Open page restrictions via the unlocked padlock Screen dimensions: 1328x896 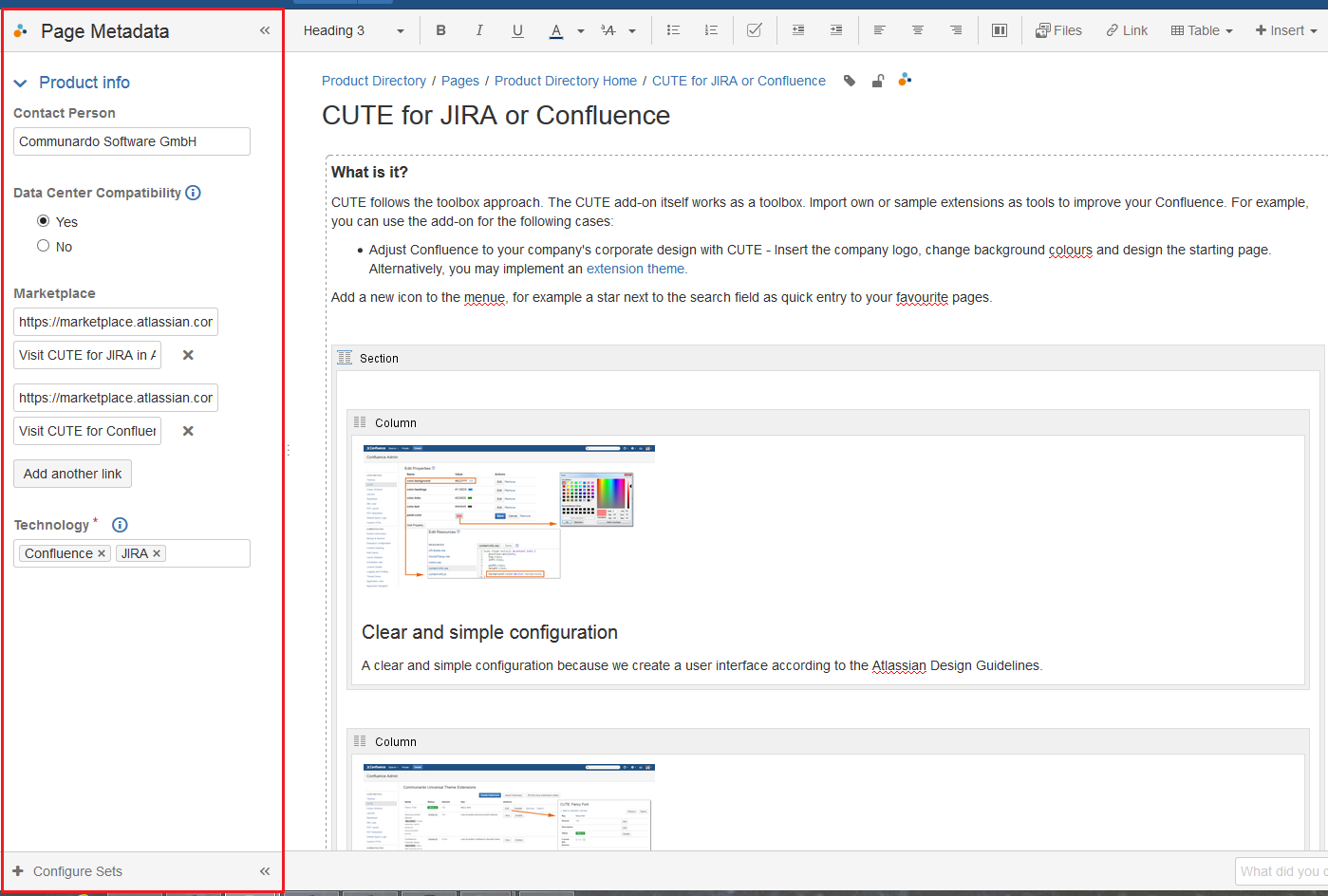[878, 81]
